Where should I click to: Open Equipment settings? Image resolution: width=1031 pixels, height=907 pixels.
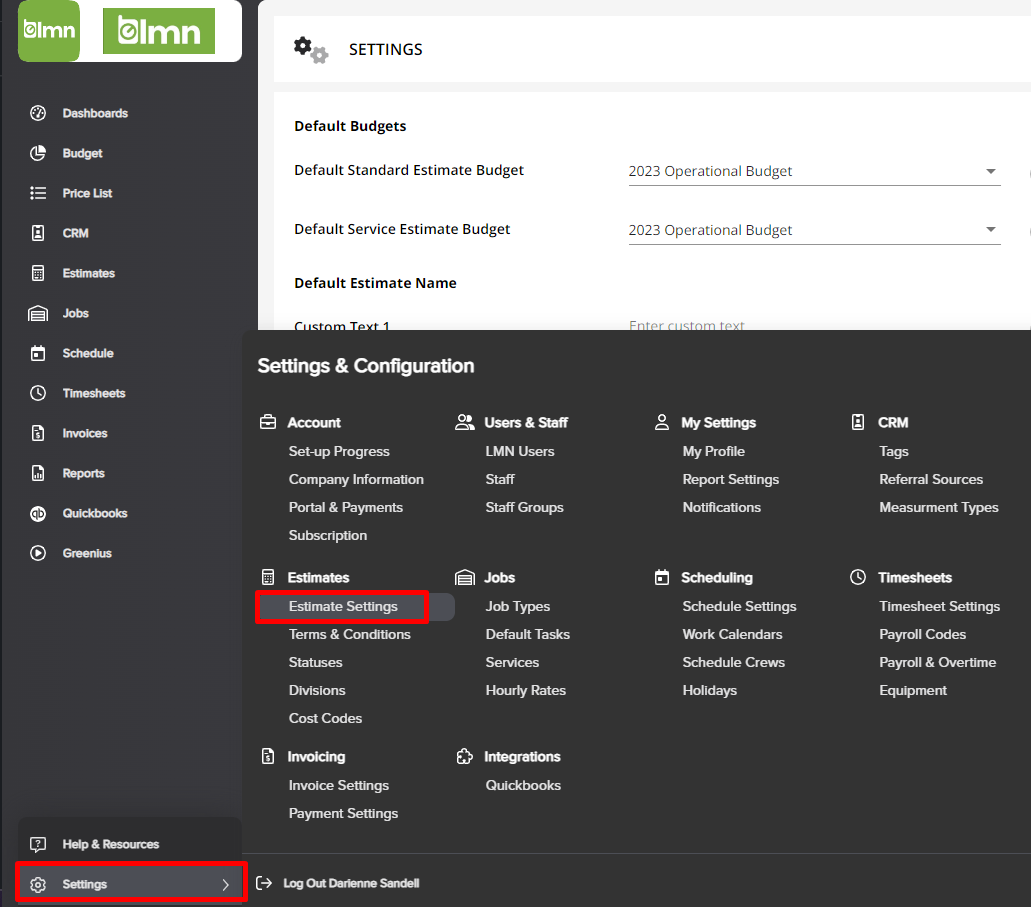[x=913, y=690]
